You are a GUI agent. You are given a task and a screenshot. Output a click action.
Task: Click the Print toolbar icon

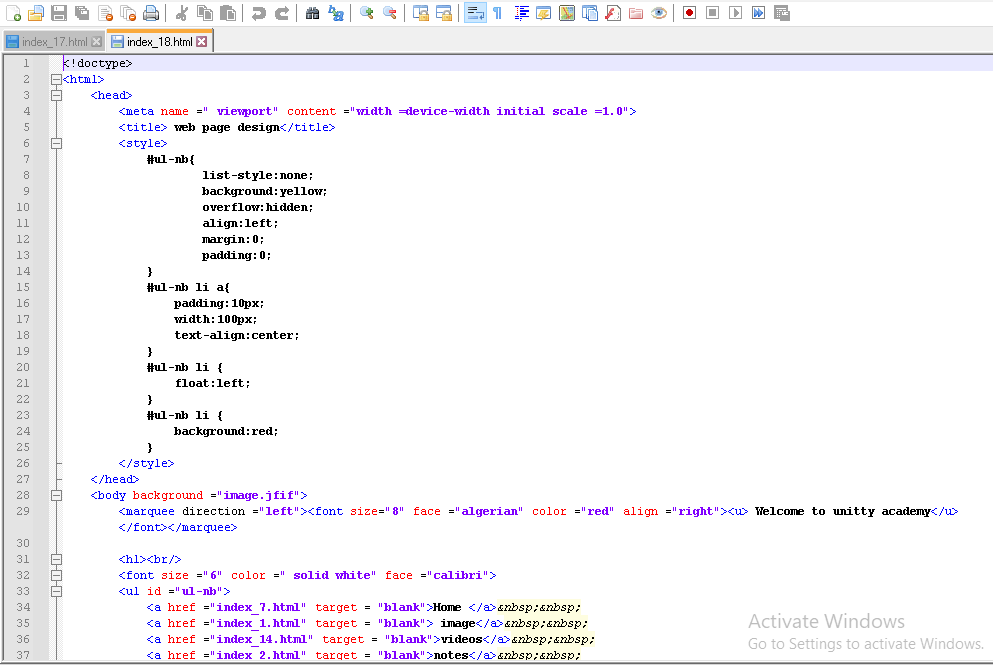tap(151, 13)
